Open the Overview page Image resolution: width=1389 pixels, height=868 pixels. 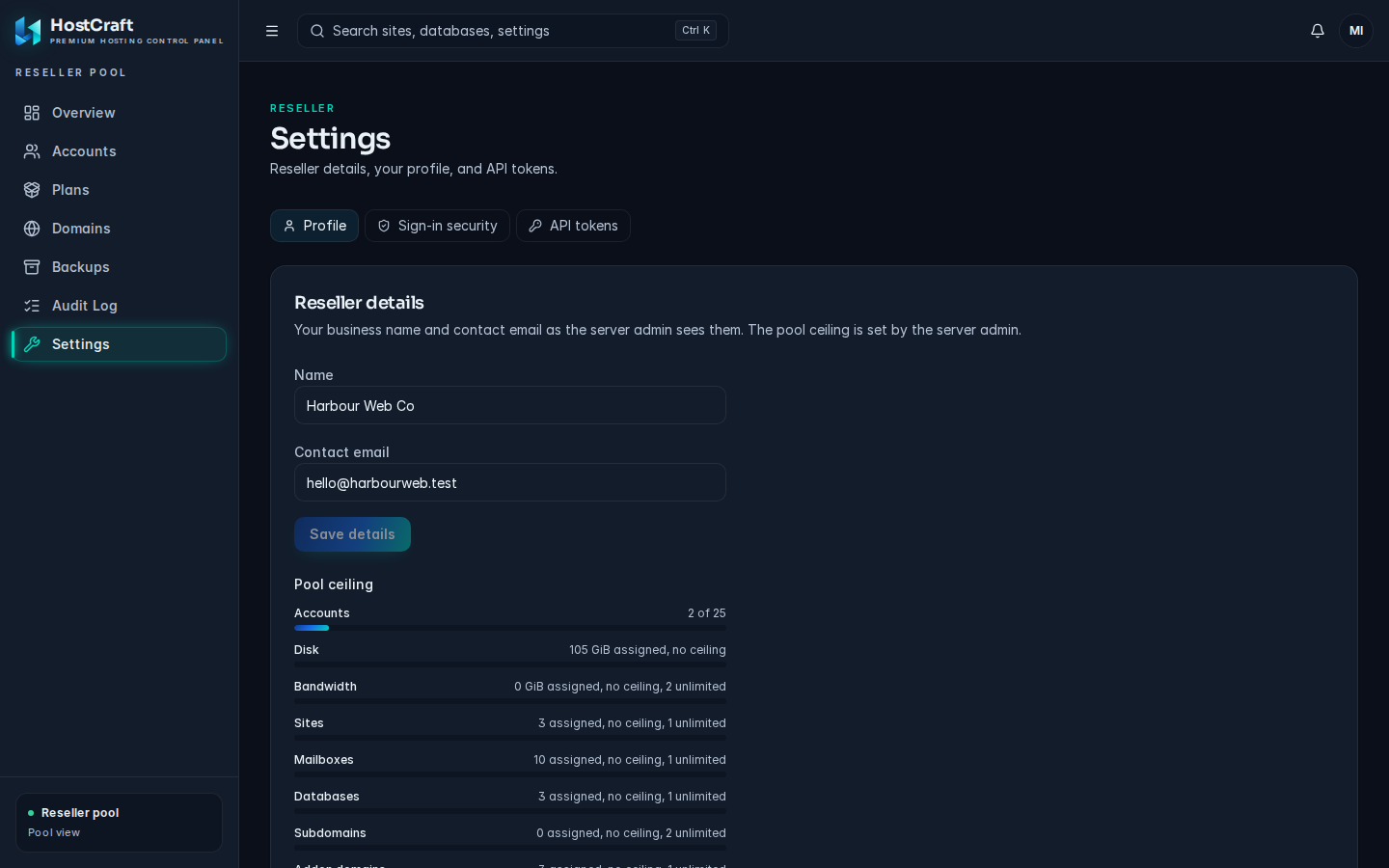click(119, 113)
